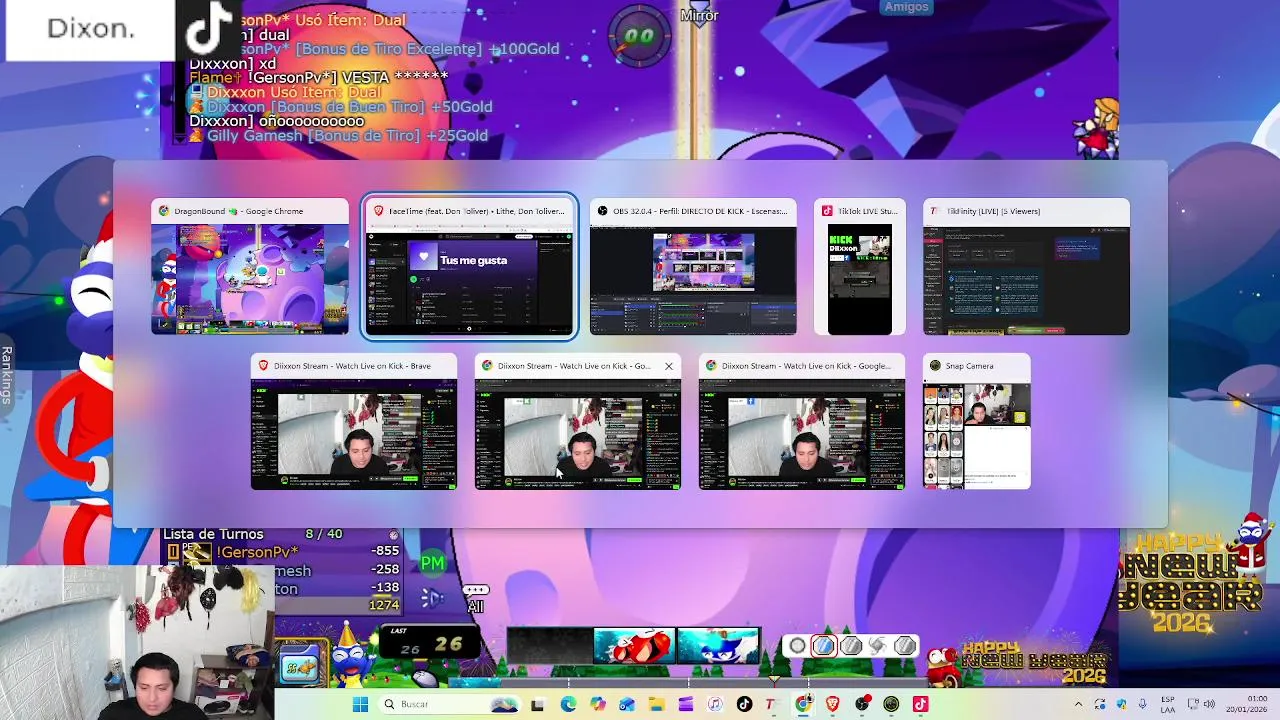Viewport: 1280px width, 720px height.
Task: Select the last octagonal shot-type icon
Action: 904,646
